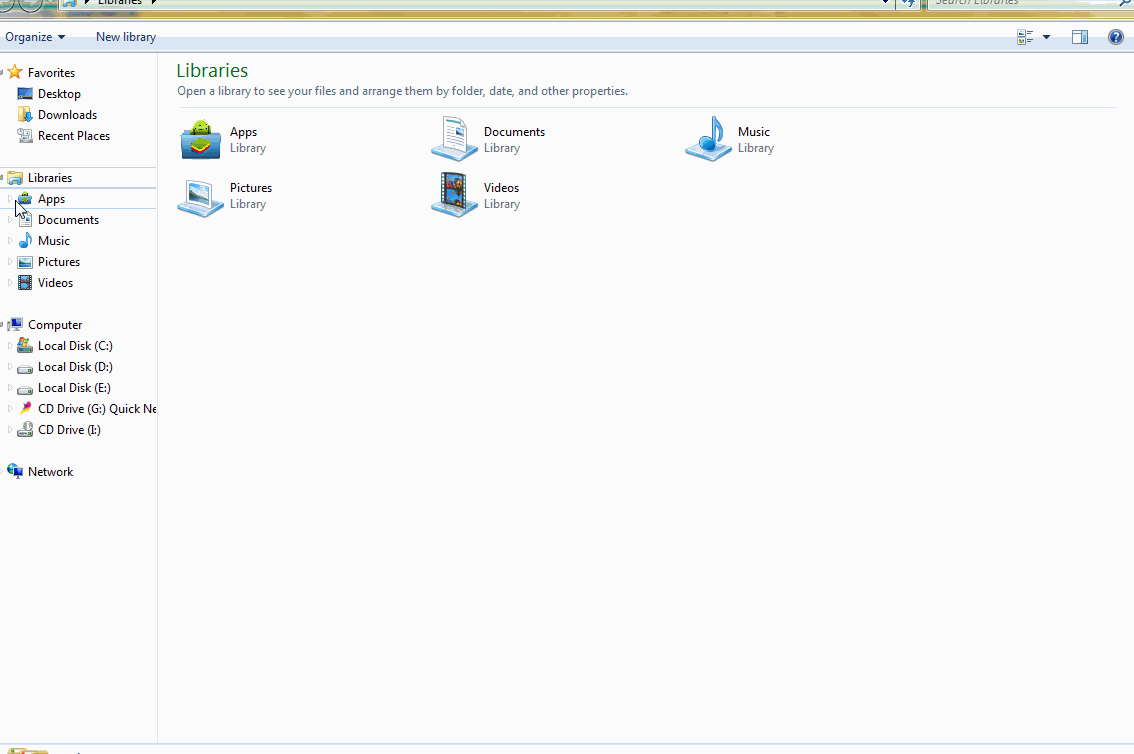Expand the Local Disk (D:) node

(x=10, y=367)
